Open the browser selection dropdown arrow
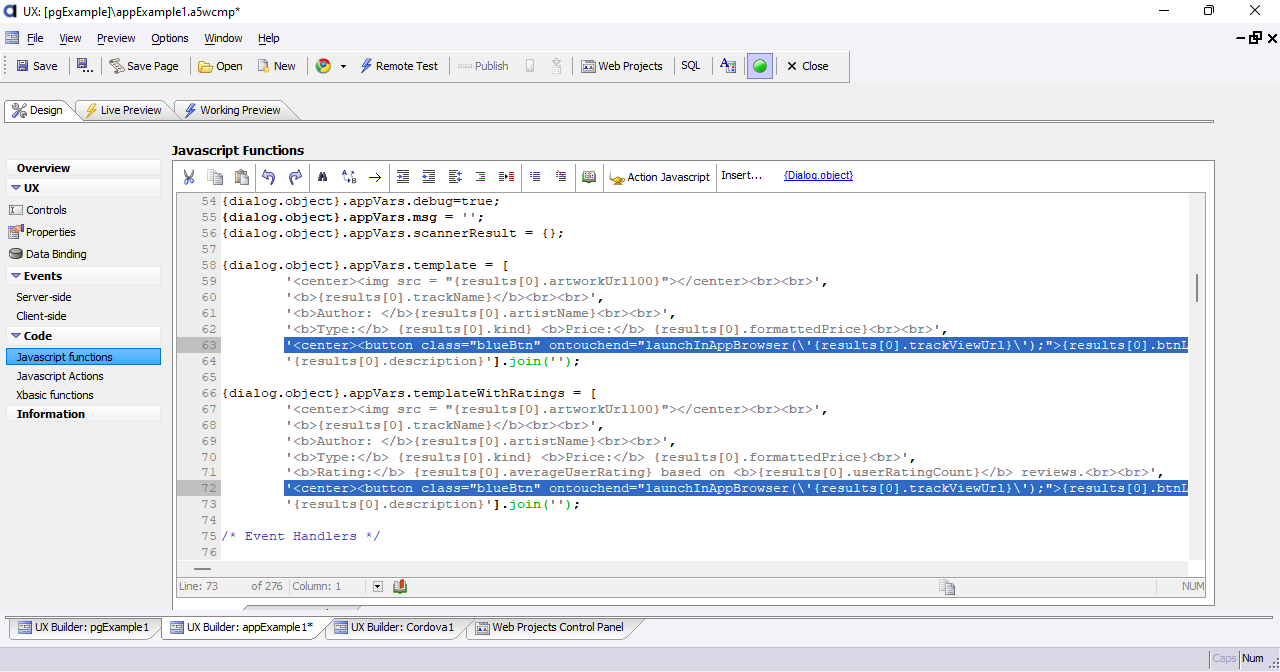Image resolution: width=1280 pixels, height=672 pixels. click(x=343, y=66)
